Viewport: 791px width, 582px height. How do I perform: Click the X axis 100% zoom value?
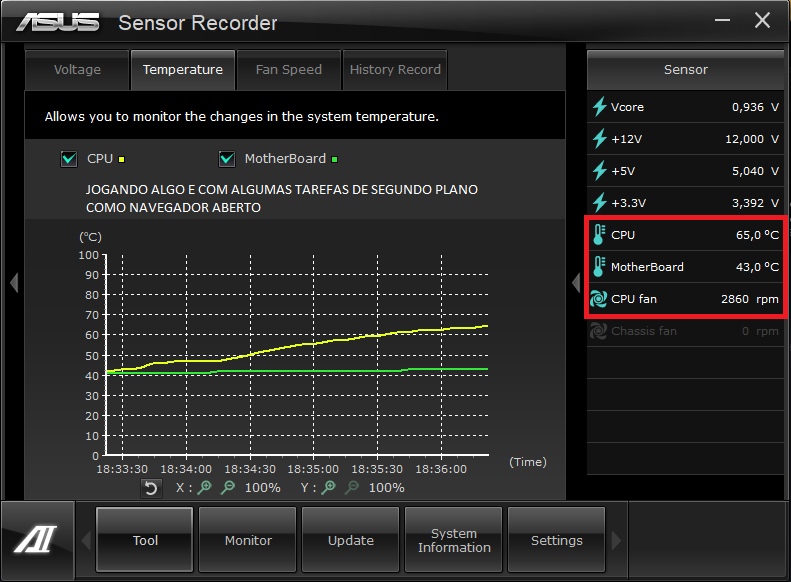tap(262, 488)
